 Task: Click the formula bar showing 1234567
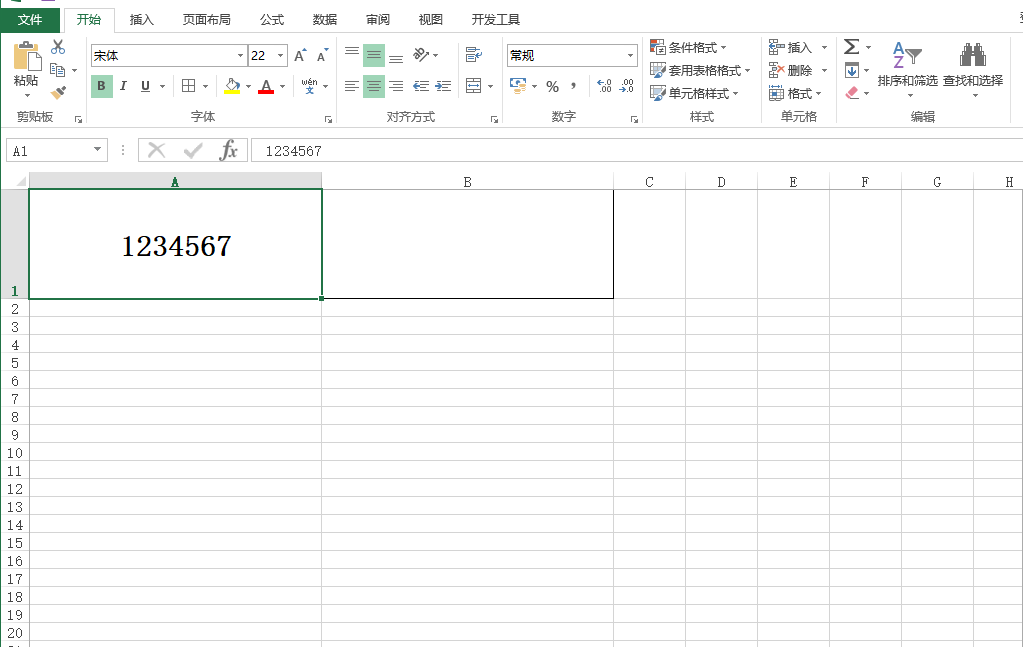click(x=637, y=151)
